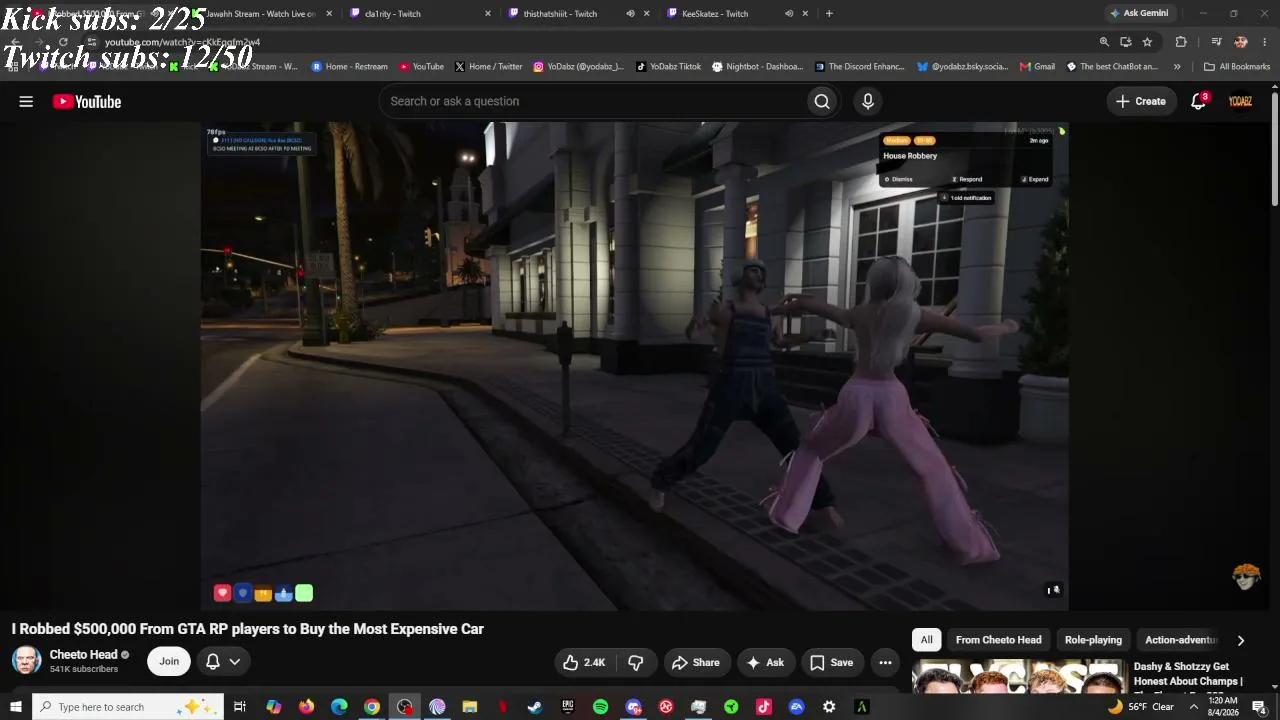Zoom page using address bar magnifier
This screenshot has height=720, width=1280.
[1104, 42]
